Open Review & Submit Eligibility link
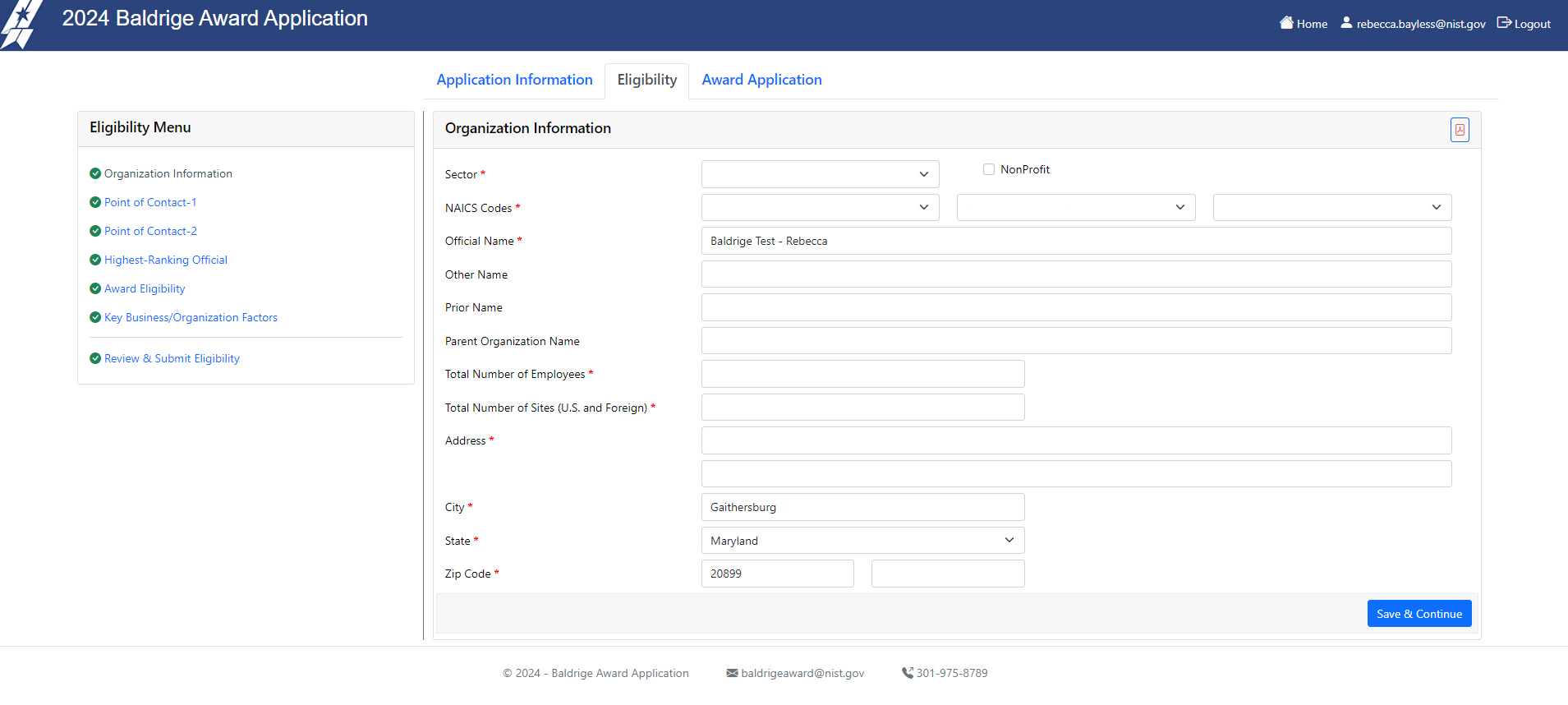 pyautogui.click(x=172, y=358)
